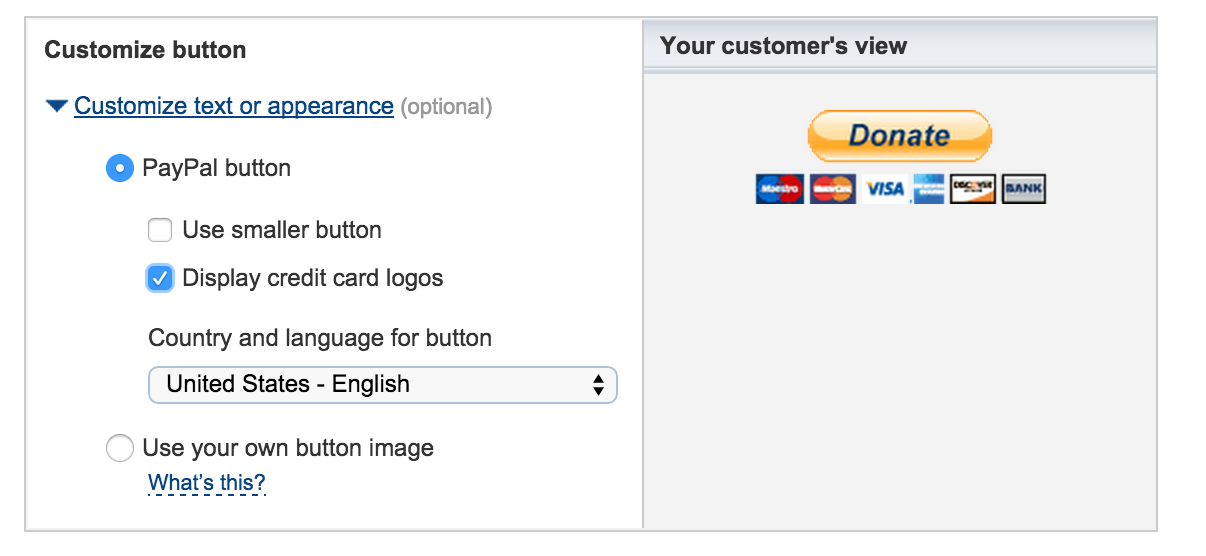
Task: Uncheck Display credit card logos
Action: 160,278
